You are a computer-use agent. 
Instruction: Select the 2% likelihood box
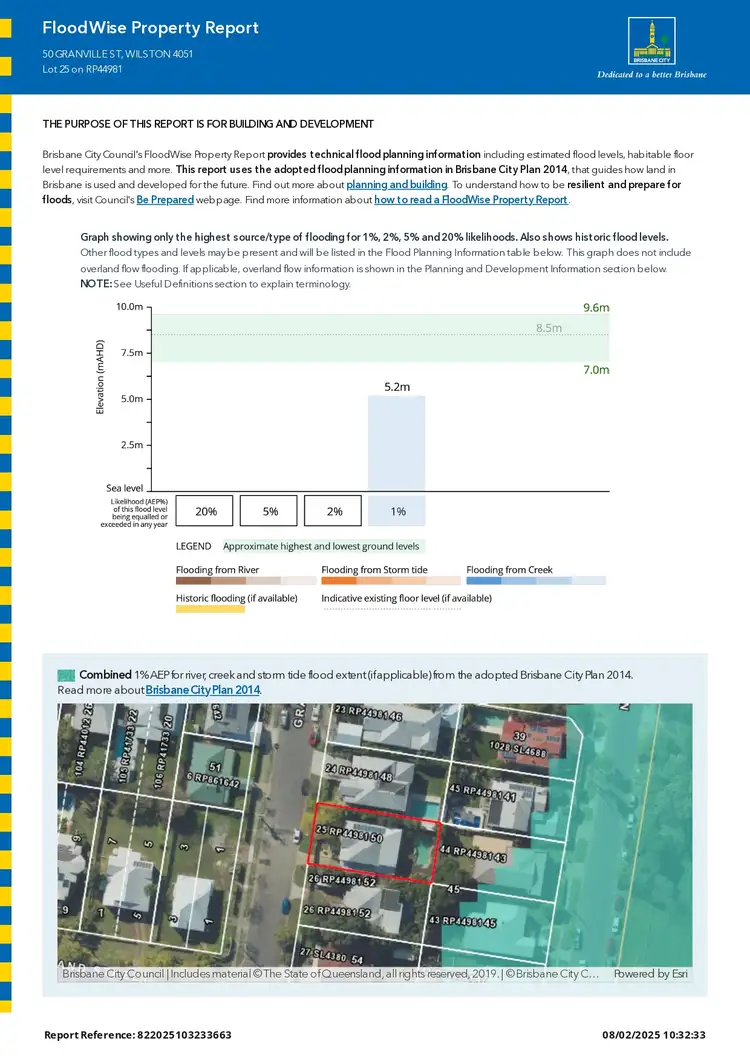(334, 511)
